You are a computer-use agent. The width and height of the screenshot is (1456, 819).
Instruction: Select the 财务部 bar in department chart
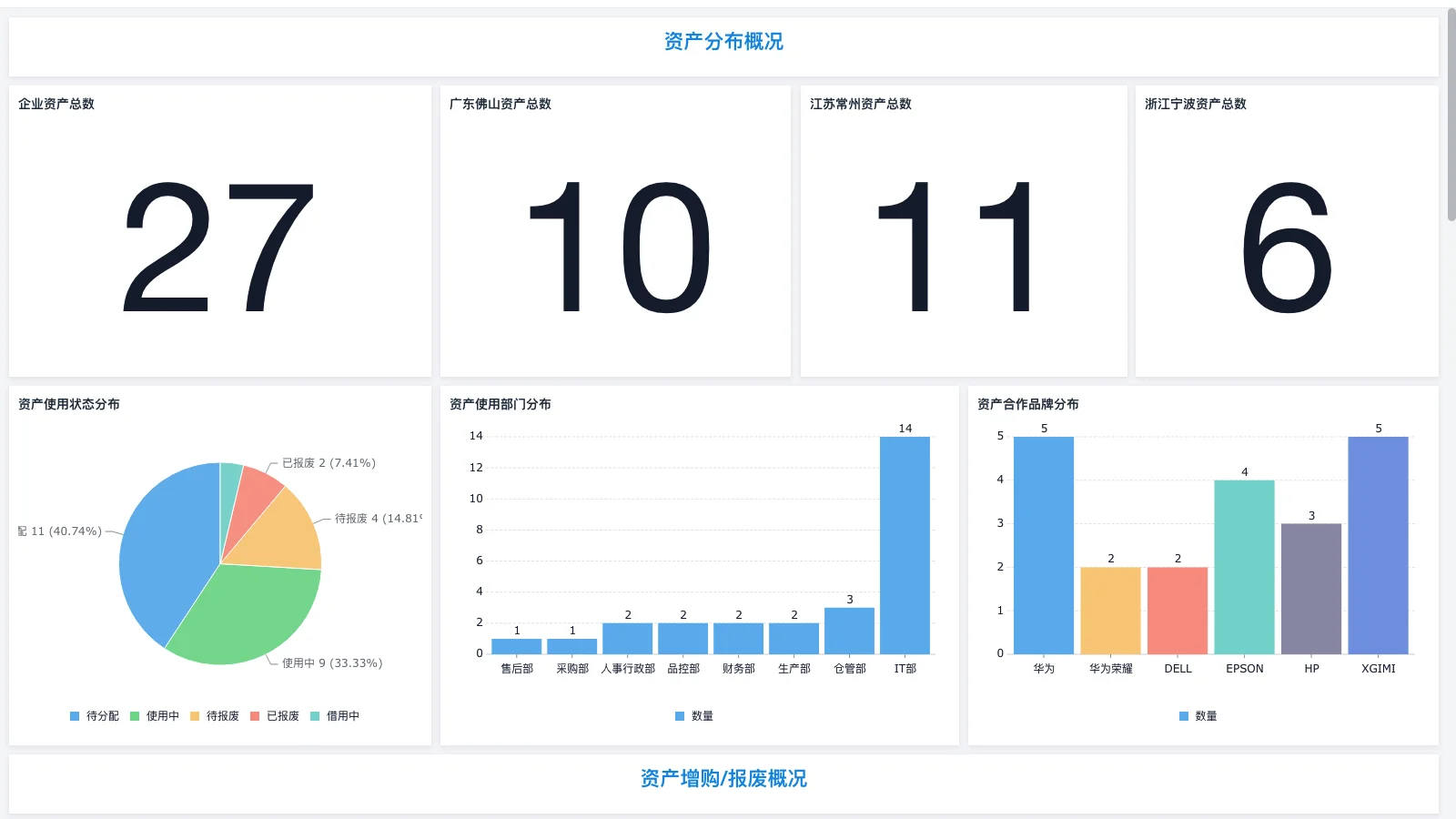tap(738, 638)
